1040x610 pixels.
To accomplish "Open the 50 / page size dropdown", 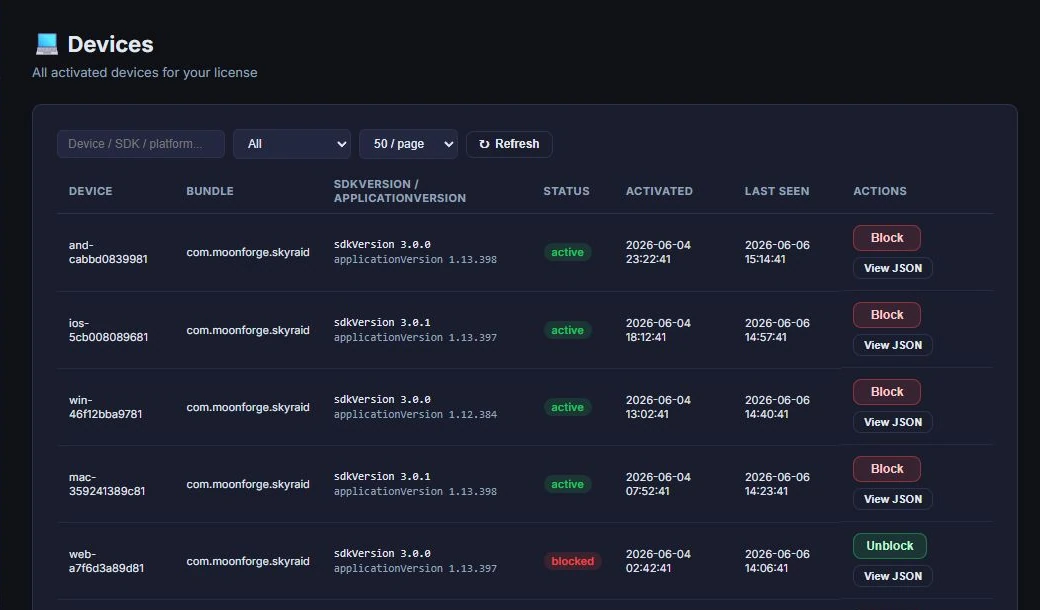I will [x=409, y=144].
